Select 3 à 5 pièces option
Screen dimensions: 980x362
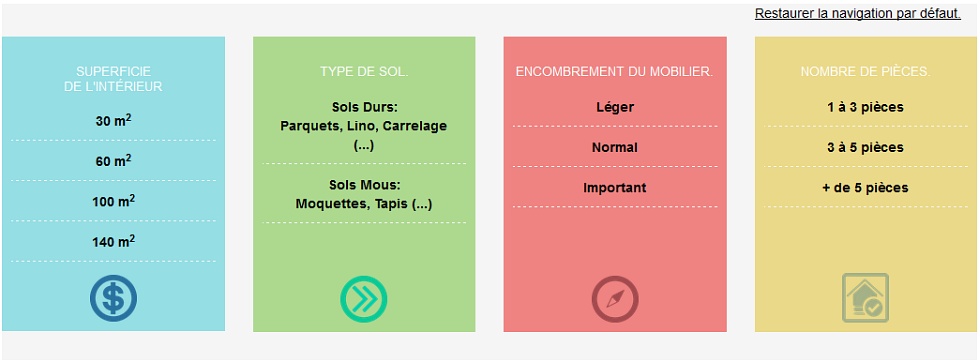click(x=866, y=148)
